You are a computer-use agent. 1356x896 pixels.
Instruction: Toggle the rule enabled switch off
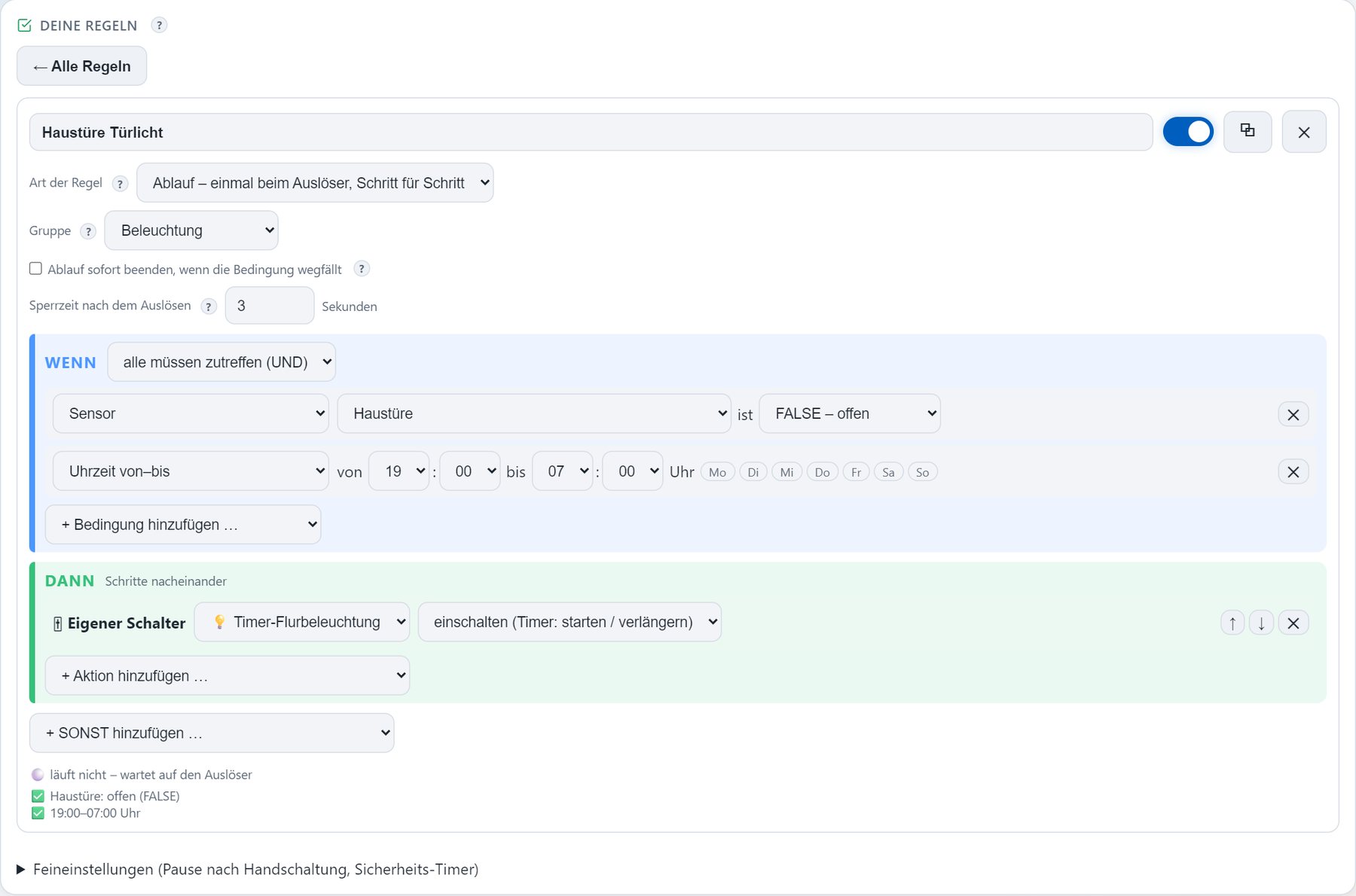point(1188,132)
